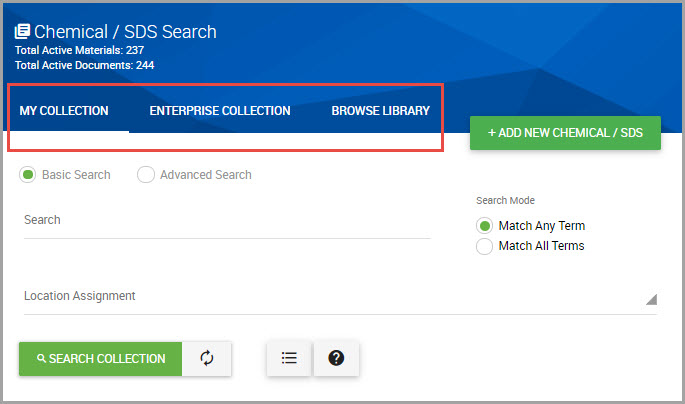685x404 pixels.
Task: Switch to the Enterprise Collection tab
Action: 220,111
